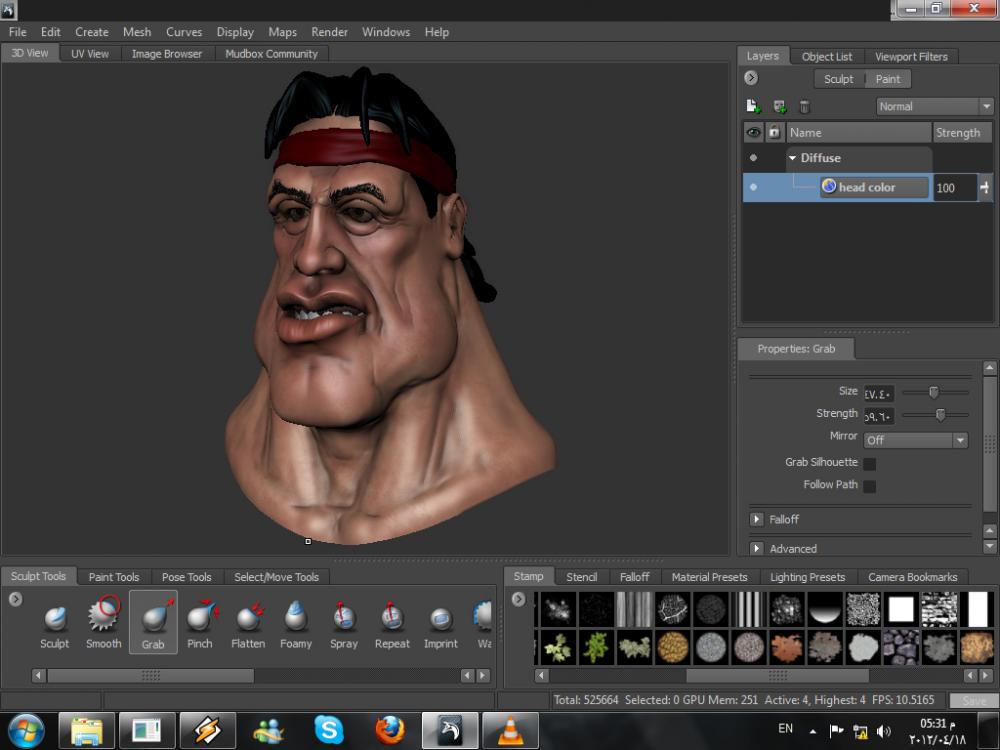Choose the Pinch sculpt tool

pyautogui.click(x=200, y=621)
